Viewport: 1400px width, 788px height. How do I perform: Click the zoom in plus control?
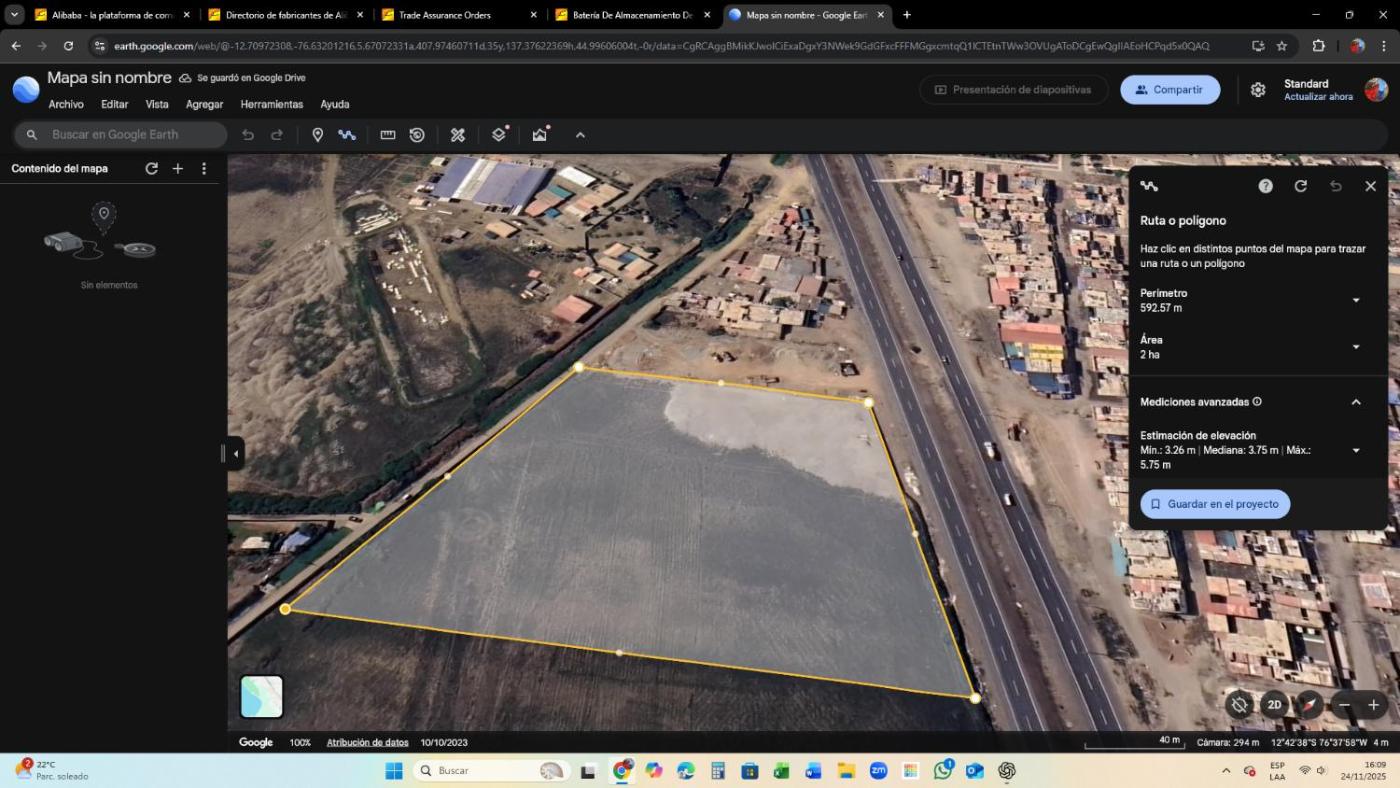[1373, 705]
